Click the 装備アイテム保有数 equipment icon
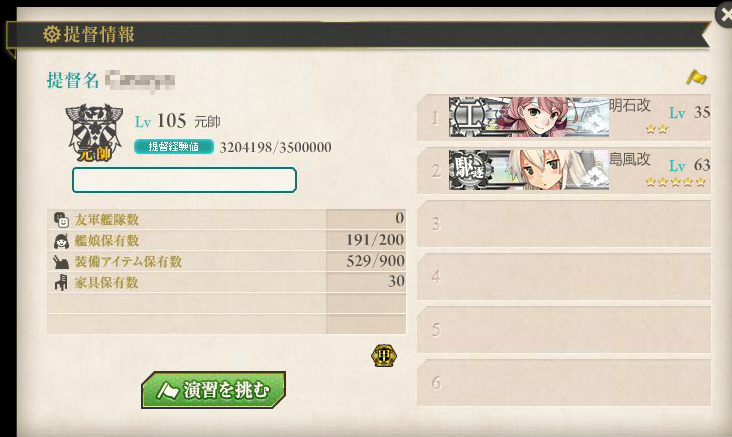This screenshot has width=732, height=437. (61, 262)
